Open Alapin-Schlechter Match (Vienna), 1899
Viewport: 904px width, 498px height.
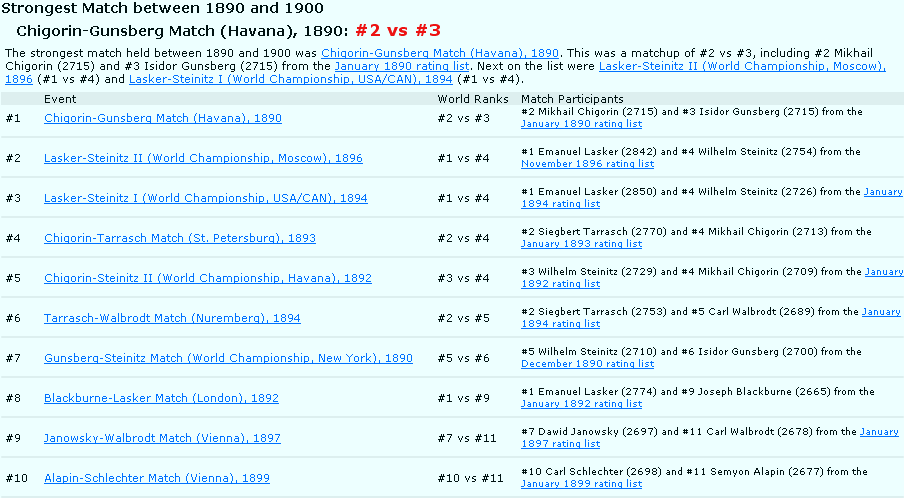[156, 478]
